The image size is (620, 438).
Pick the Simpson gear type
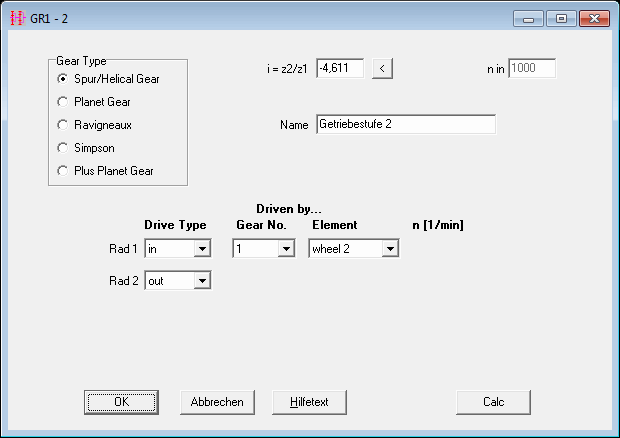click(63, 147)
